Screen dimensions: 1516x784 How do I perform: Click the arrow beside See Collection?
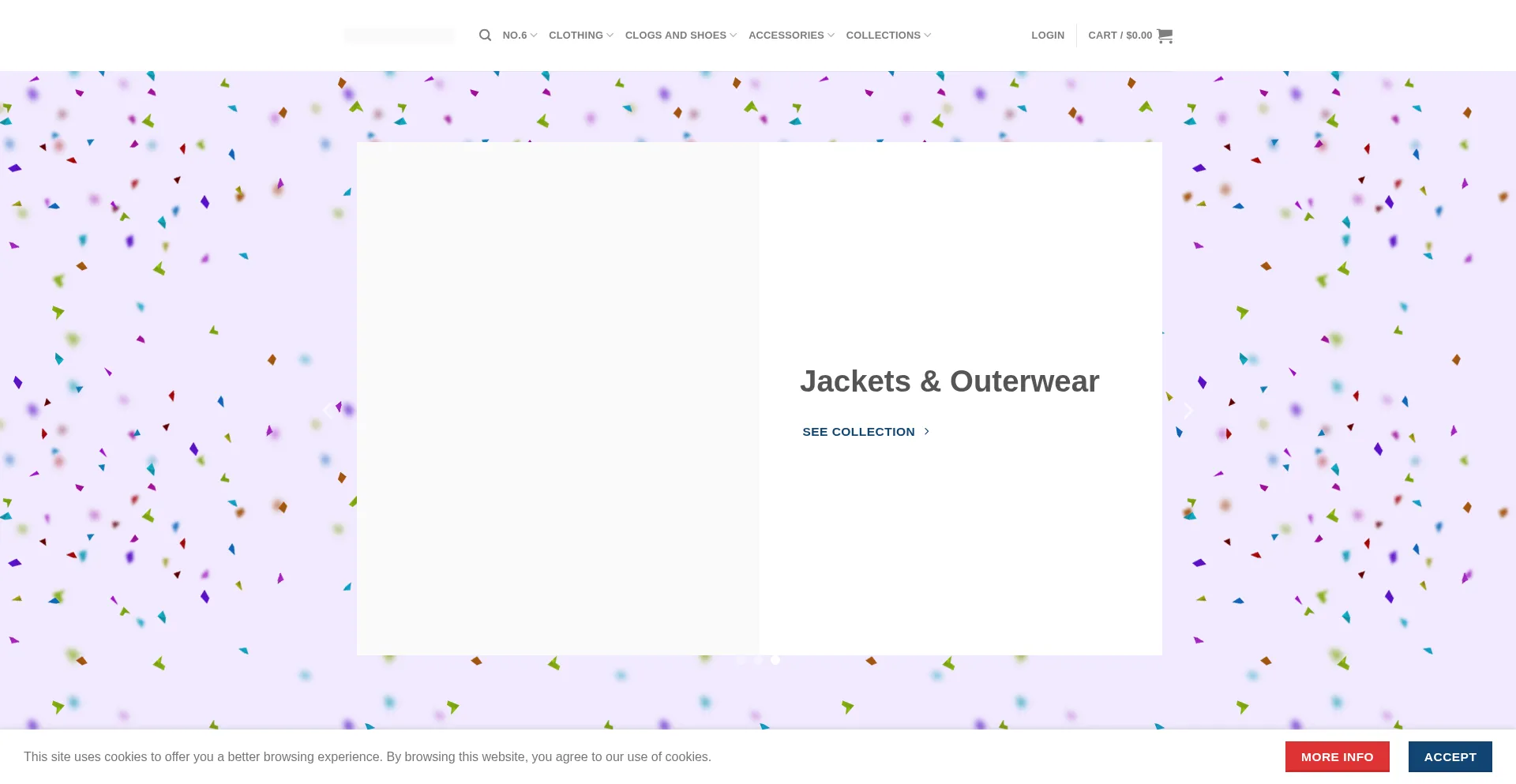[x=927, y=432]
